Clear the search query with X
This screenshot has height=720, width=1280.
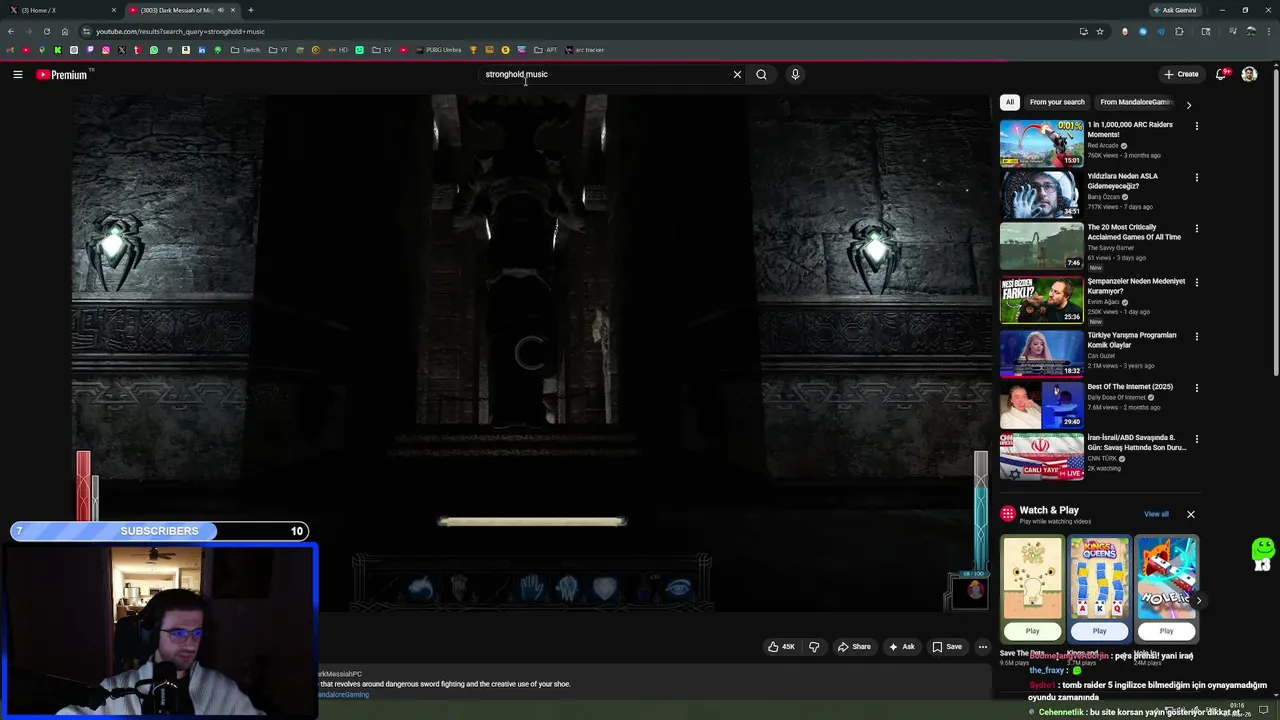(x=737, y=74)
